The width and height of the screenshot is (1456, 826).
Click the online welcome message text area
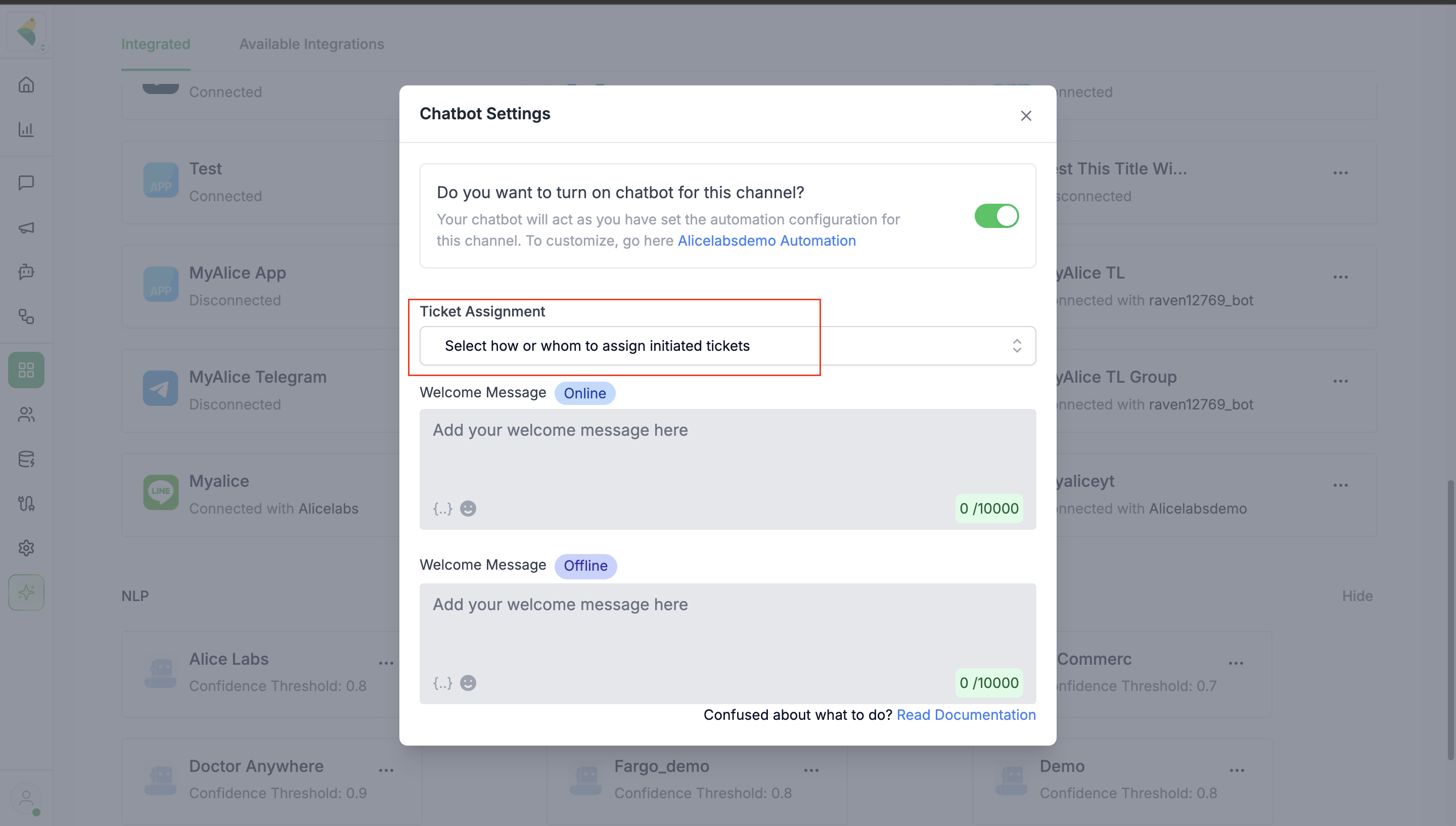727,469
